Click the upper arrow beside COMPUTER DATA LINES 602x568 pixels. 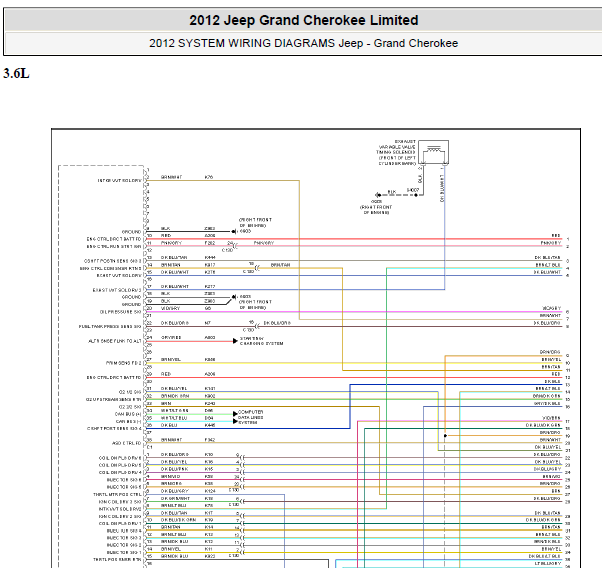[x=235, y=414]
